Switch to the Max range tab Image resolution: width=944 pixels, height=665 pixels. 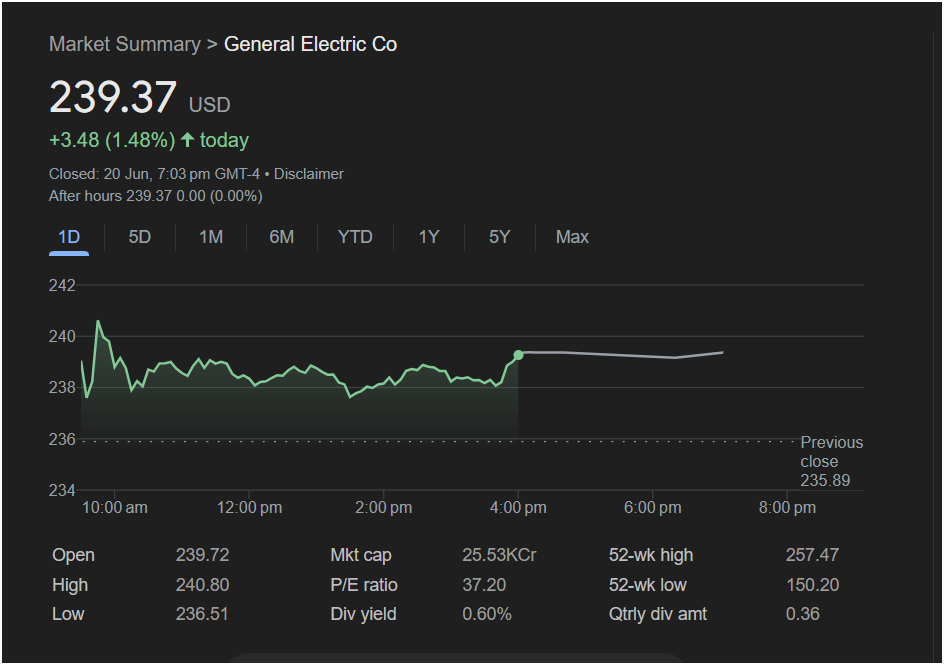tap(572, 237)
